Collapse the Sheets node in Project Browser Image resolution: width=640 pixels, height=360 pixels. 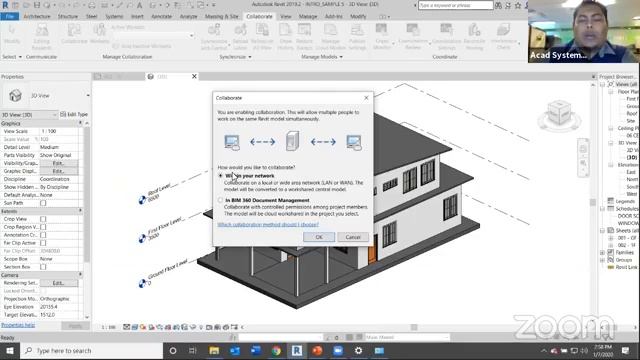pyautogui.click(x=603, y=231)
